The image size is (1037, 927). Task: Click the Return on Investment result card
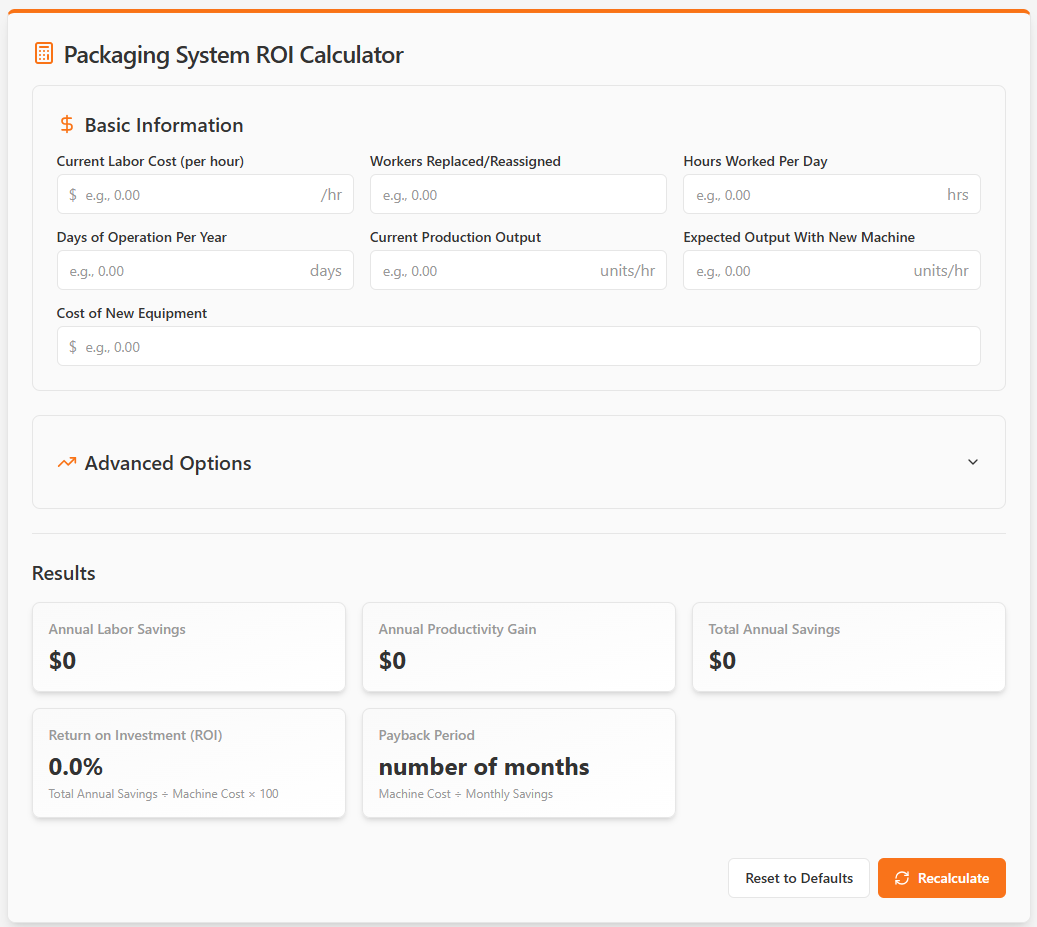pos(189,763)
